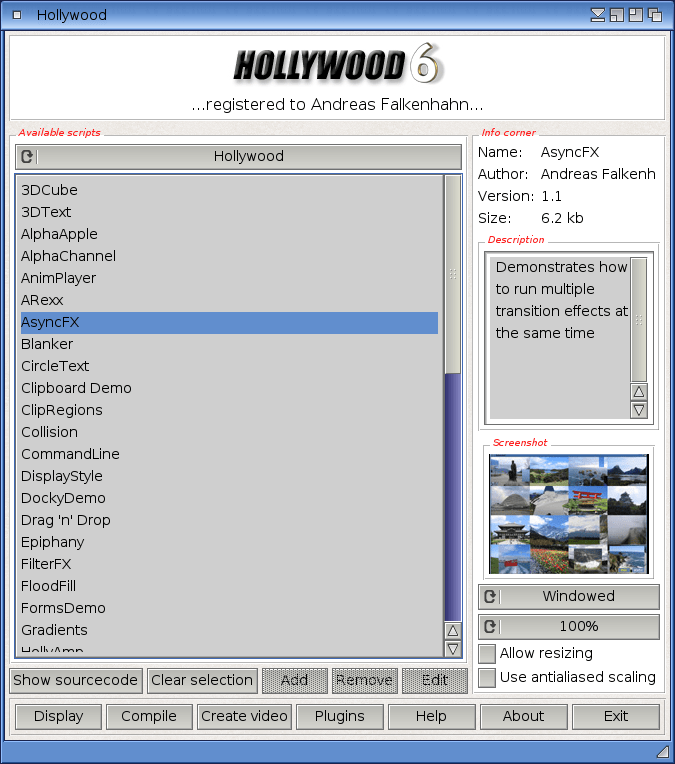Open the Plugins dialog
The image size is (675, 764).
(x=340, y=716)
